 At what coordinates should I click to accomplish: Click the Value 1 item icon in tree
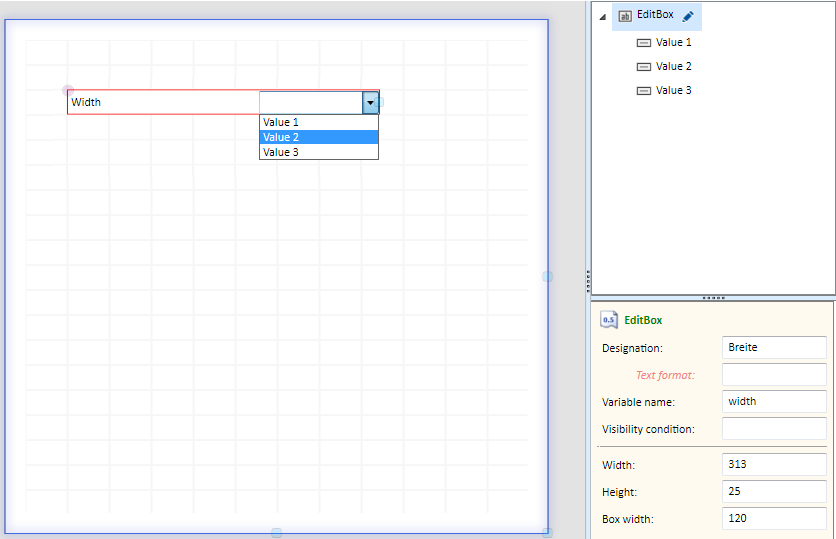tap(643, 43)
